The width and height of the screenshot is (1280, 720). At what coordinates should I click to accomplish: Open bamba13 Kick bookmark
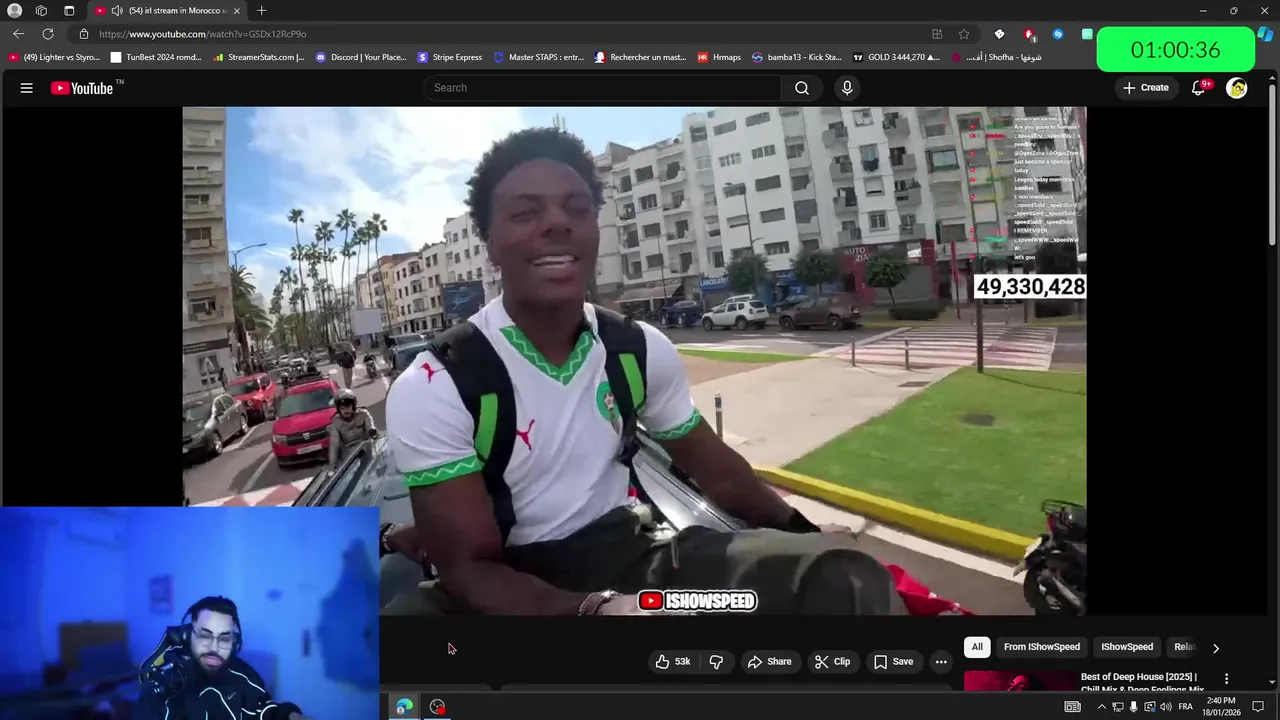pyautogui.click(x=797, y=57)
